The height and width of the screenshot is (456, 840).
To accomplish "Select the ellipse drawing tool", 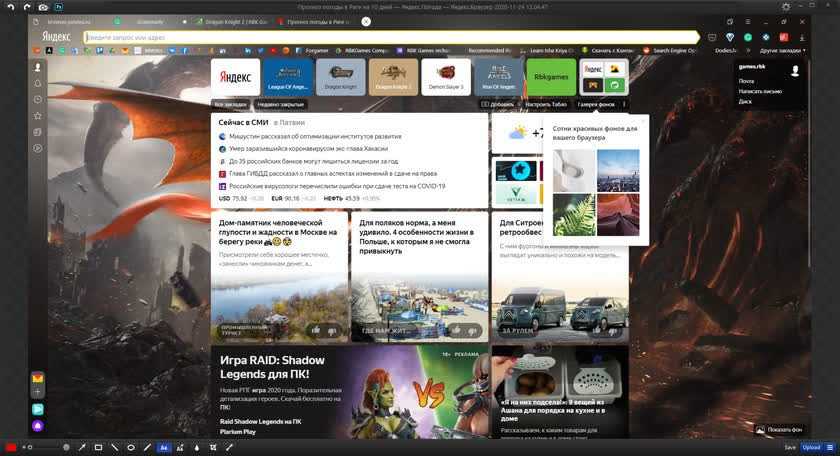I will pyautogui.click(x=131, y=447).
